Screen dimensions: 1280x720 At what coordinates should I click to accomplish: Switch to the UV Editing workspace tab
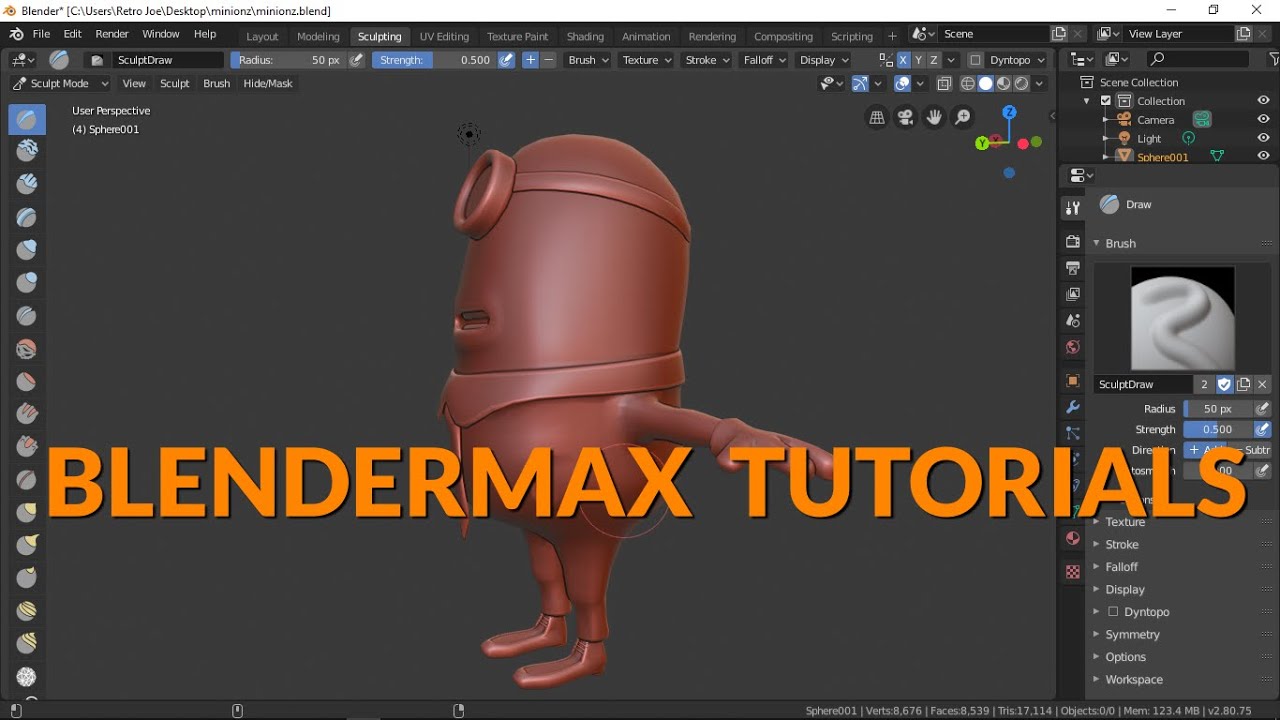(x=444, y=37)
